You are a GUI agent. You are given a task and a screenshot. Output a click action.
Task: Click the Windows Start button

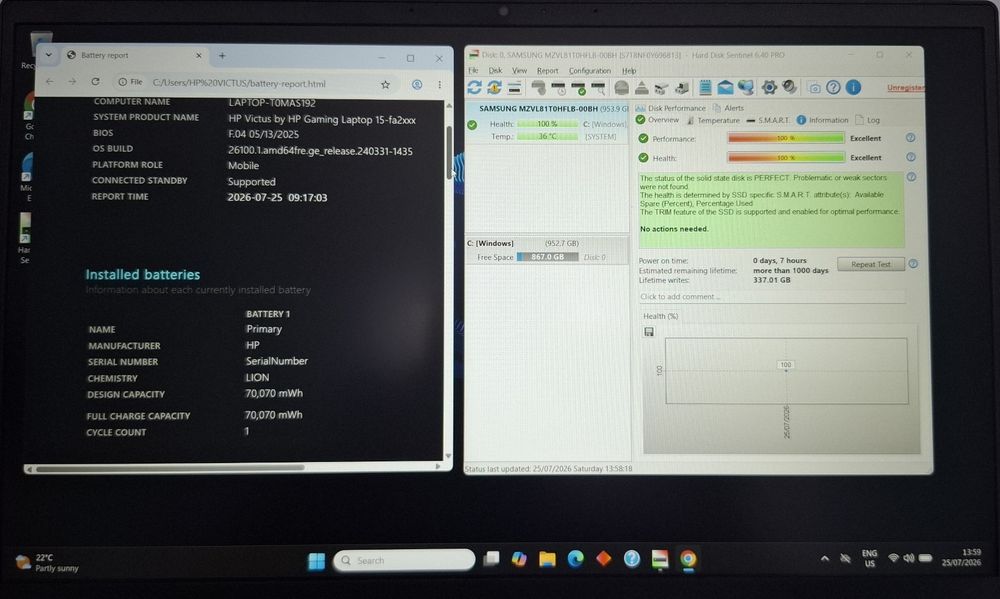pyautogui.click(x=316, y=561)
